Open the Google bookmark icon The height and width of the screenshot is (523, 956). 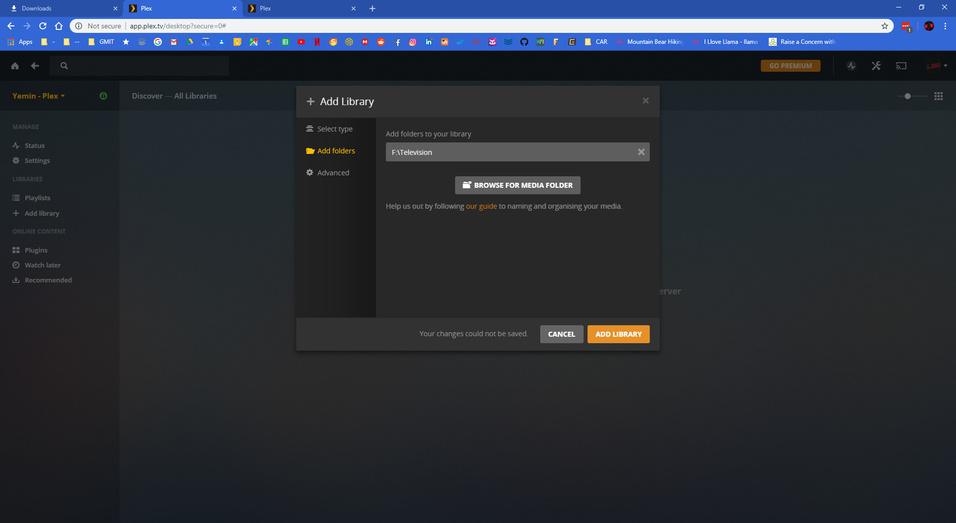pos(157,42)
